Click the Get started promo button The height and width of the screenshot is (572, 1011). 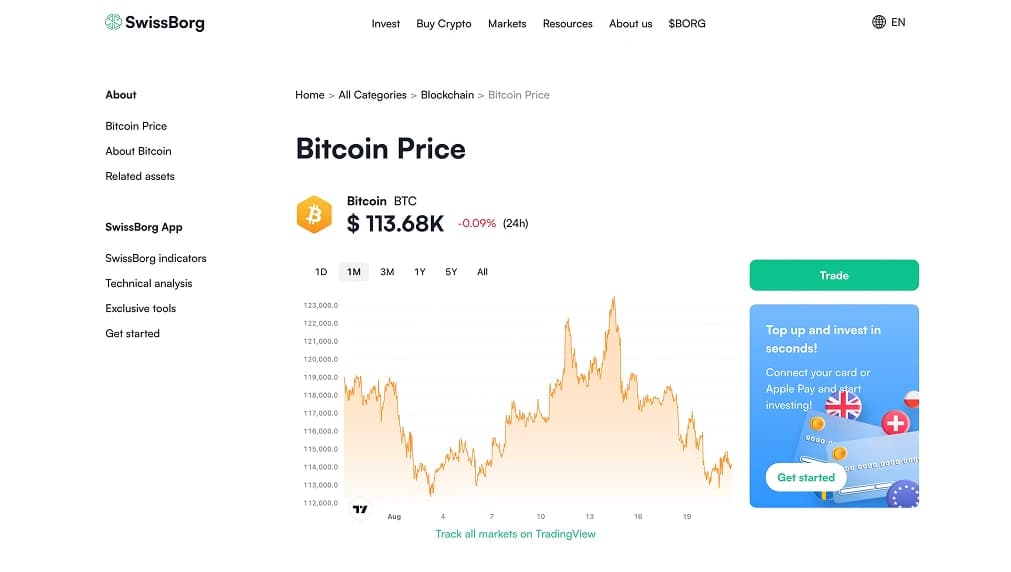[x=806, y=477]
